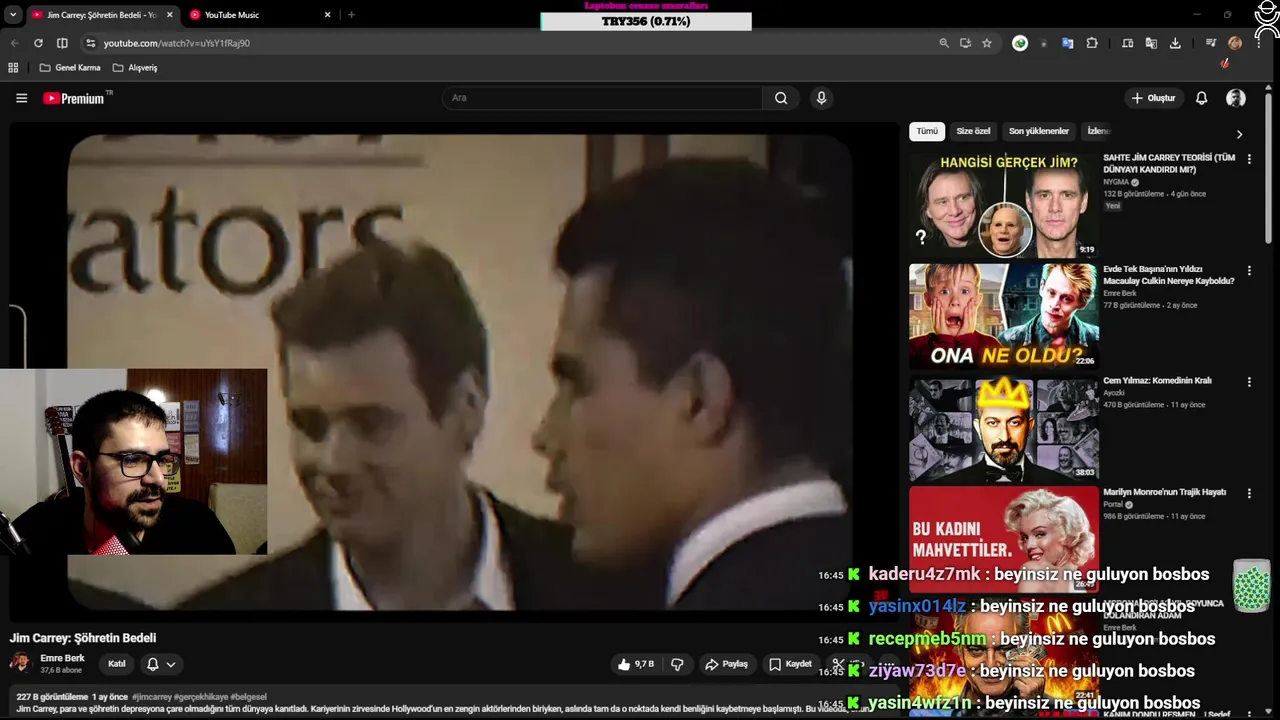Go back with the browser back arrow
This screenshot has height=720, width=1280.
pyautogui.click(x=14, y=43)
